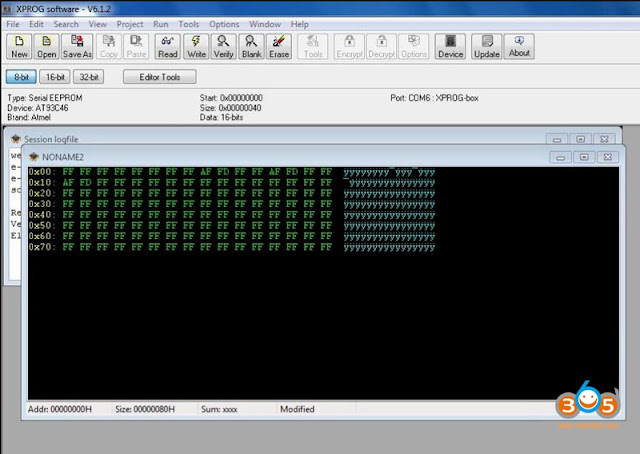Click the 0x70 row address label
Image resolution: width=640 pixels, height=454 pixels.
[42, 247]
